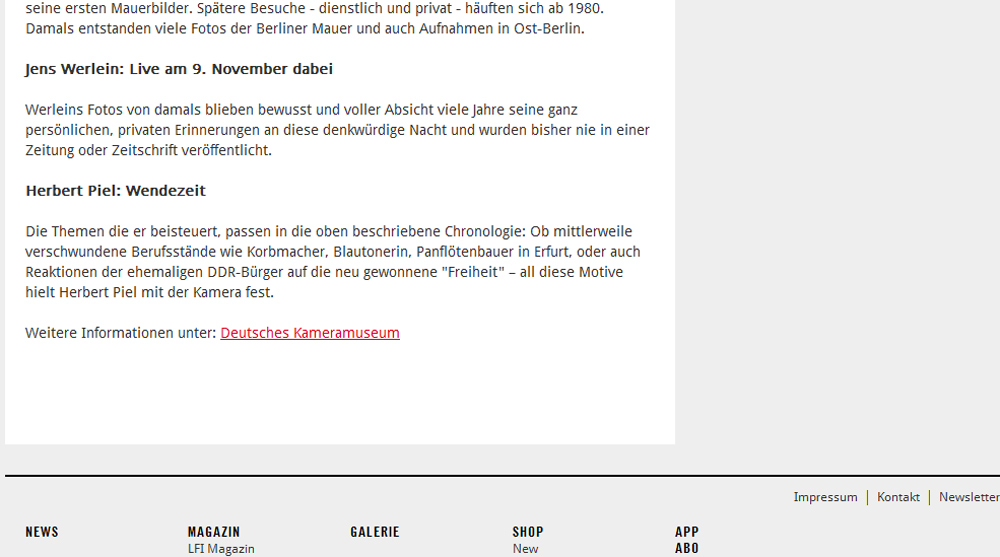Click line 'Zeitung oder Zeitschrift veröffentlicht.'
The image size is (1000, 557).
(x=149, y=151)
